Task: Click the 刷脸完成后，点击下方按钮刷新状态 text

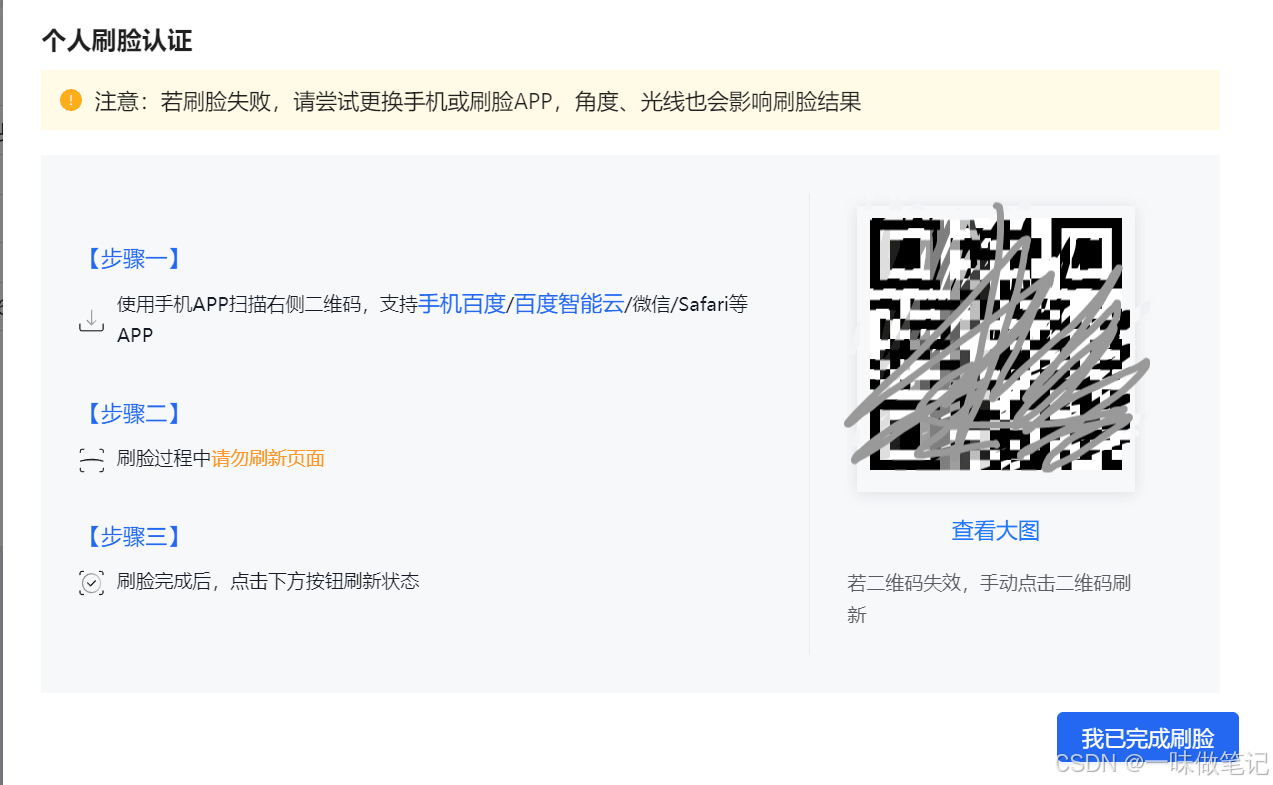Action: (268, 581)
